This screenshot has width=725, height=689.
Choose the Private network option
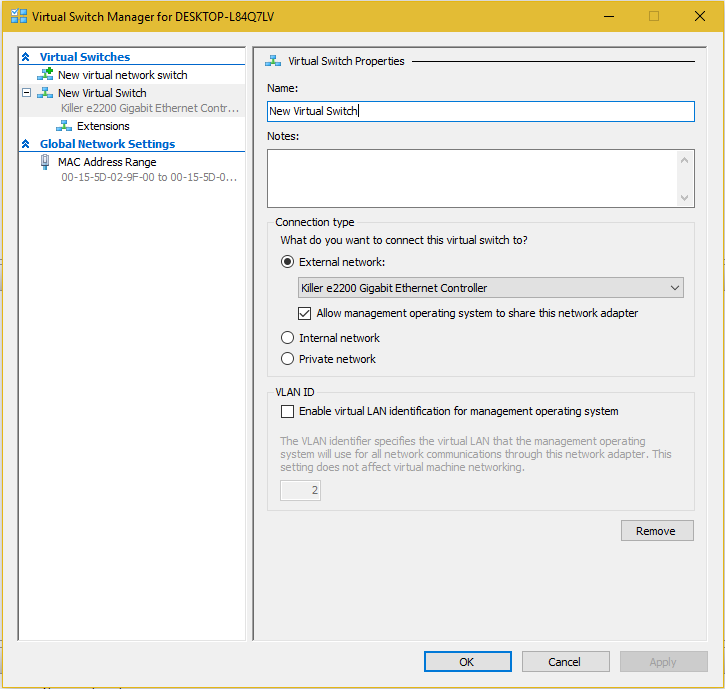pyautogui.click(x=287, y=358)
